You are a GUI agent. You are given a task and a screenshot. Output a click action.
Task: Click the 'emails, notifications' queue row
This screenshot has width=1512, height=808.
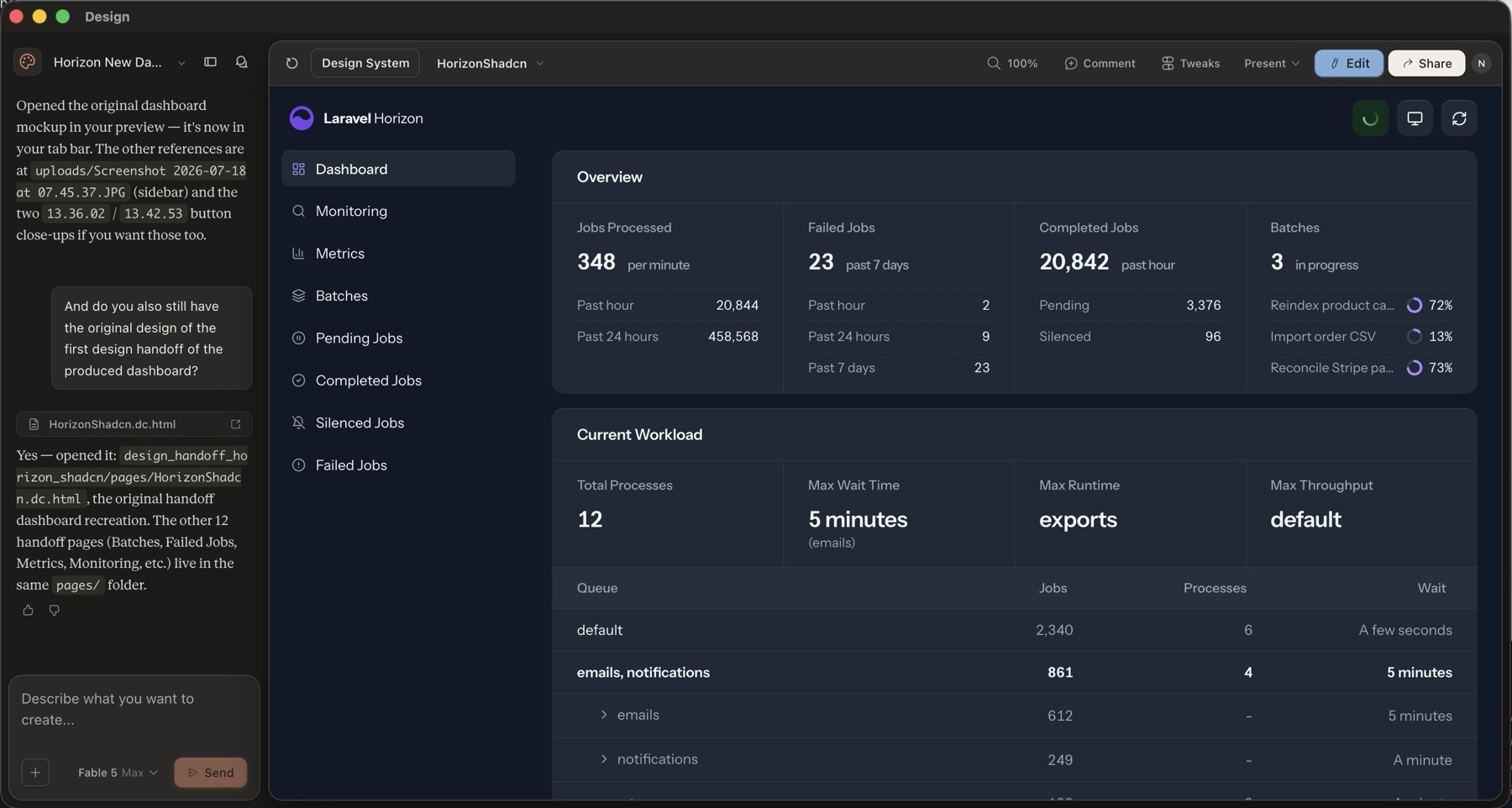[1014, 672]
